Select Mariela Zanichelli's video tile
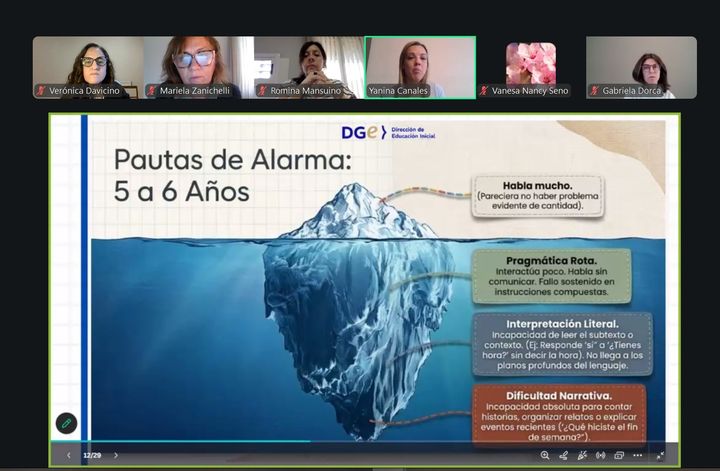This screenshot has width=720, height=471. point(199,67)
